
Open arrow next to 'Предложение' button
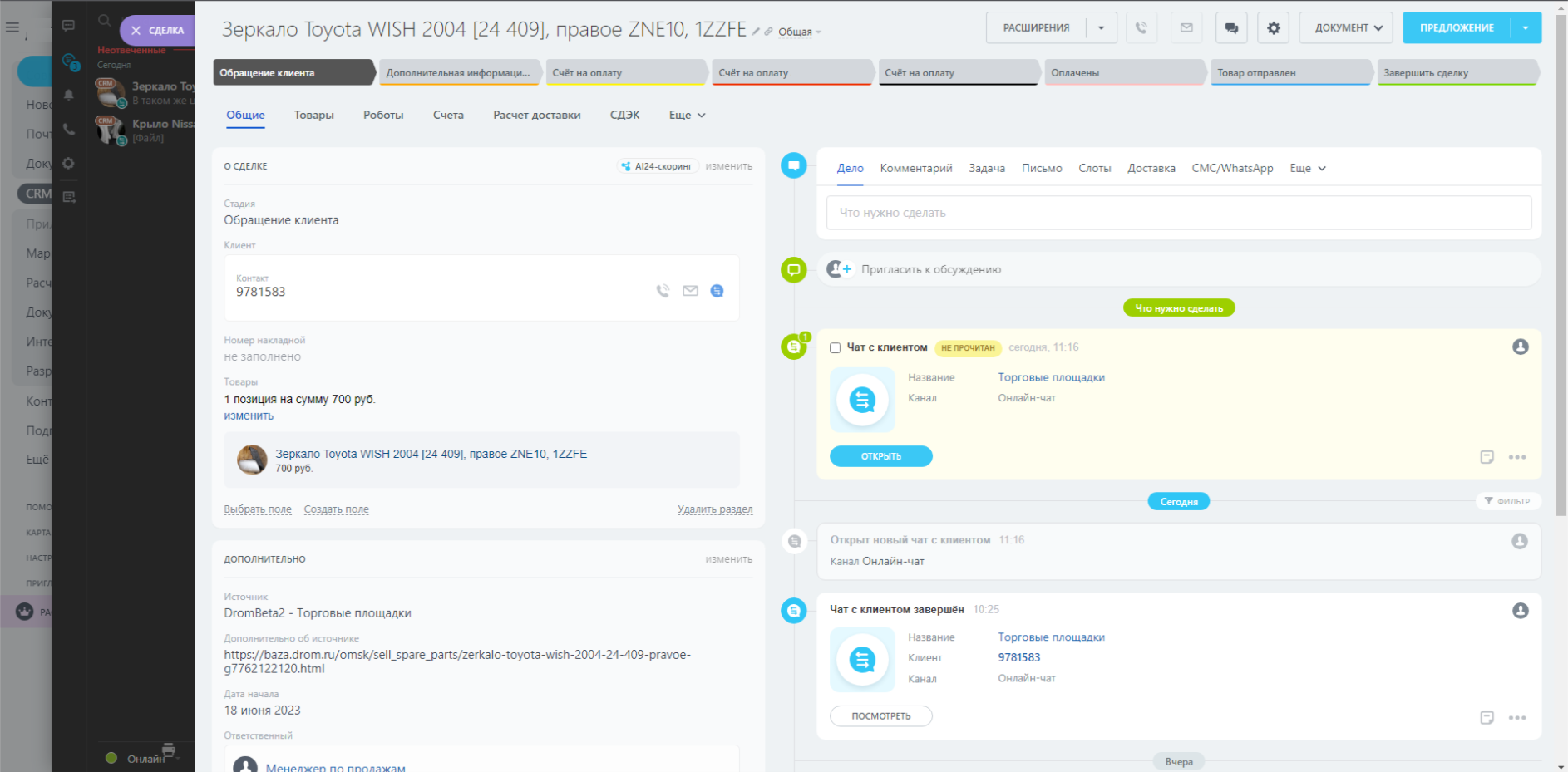(1526, 27)
